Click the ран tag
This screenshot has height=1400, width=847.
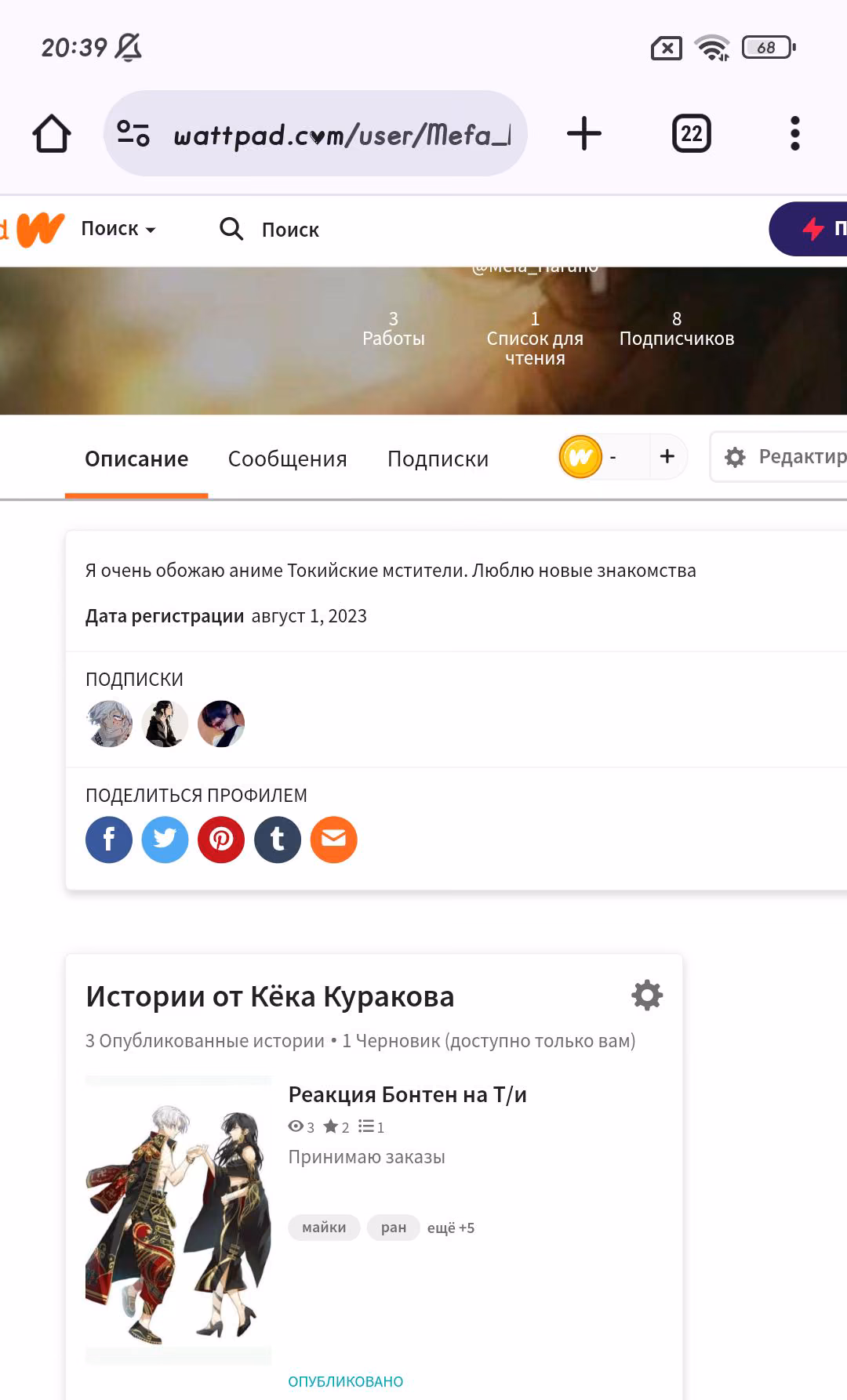pos(394,1228)
